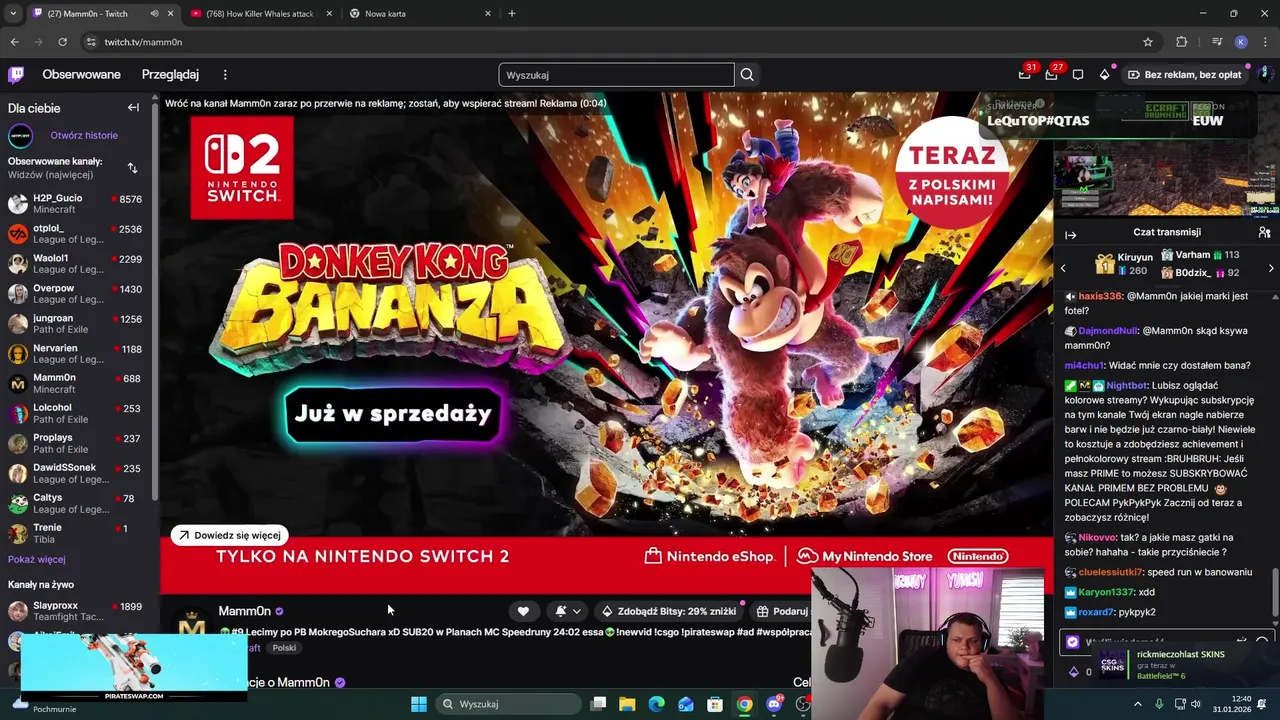Open browser extensions puzzle icon
The width and height of the screenshot is (1280, 720).
click(1182, 42)
